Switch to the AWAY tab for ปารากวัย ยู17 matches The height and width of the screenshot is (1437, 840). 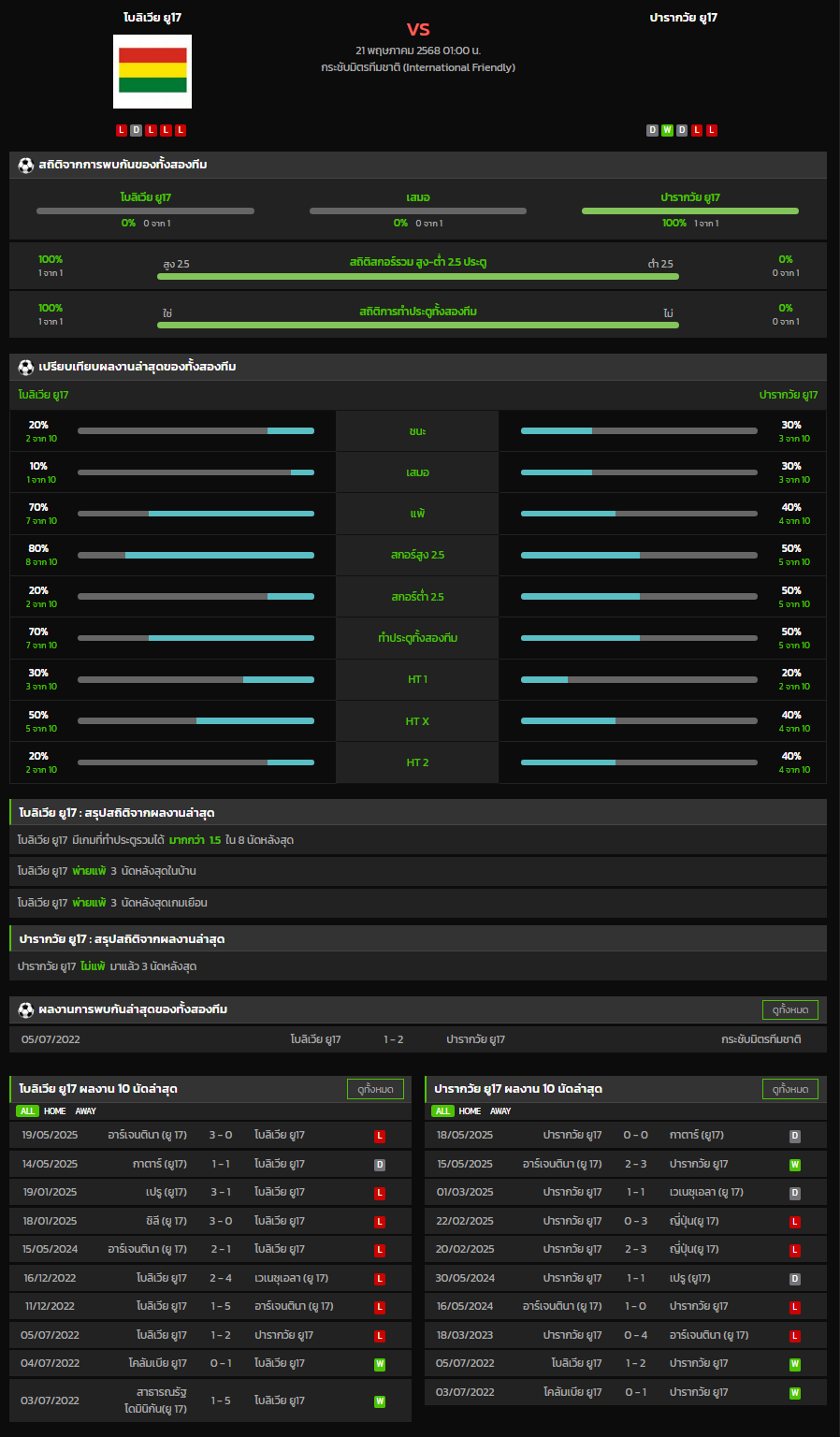(501, 1111)
